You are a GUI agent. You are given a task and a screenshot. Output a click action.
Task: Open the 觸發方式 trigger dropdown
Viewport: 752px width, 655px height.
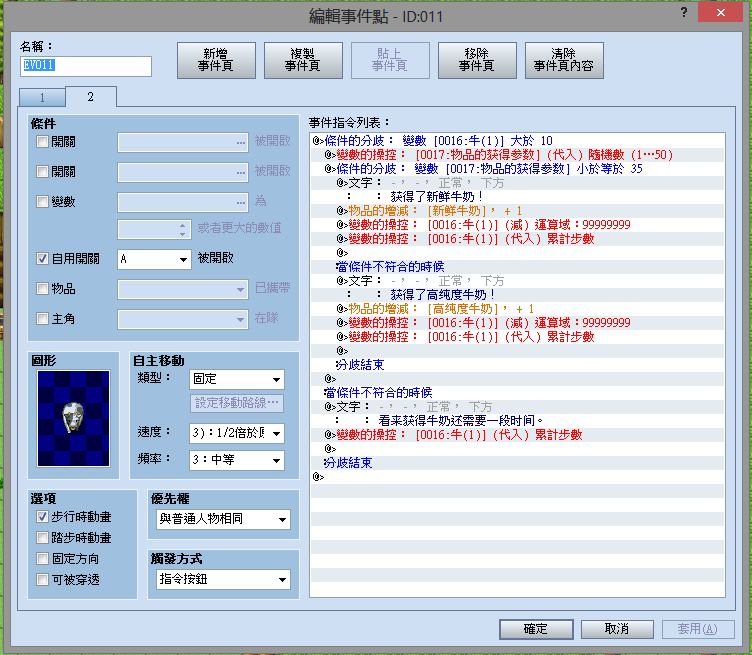(x=223, y=579)
